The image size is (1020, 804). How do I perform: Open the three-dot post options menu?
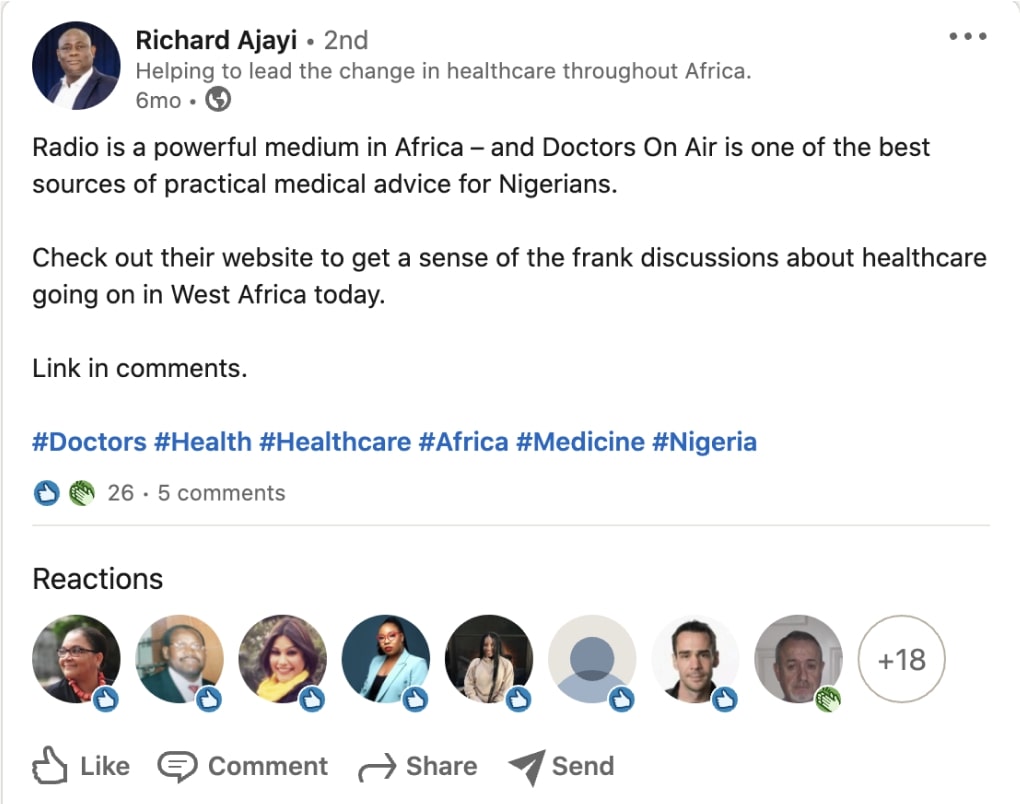967,37
